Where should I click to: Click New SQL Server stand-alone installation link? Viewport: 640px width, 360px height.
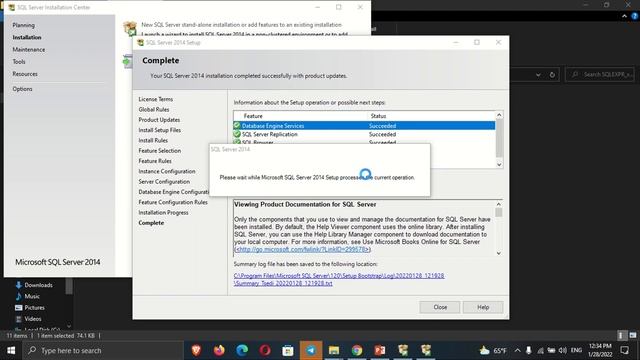(241, 24)
